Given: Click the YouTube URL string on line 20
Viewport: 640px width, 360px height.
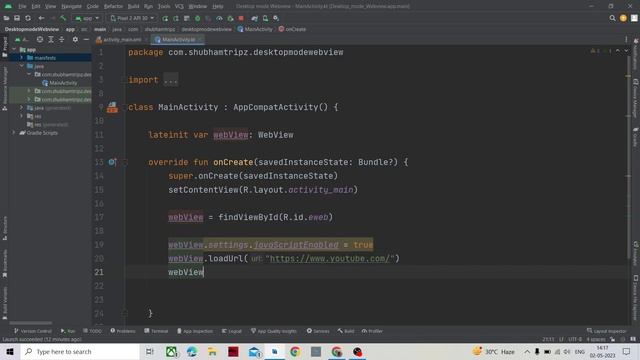Looking at the screenshot, I should 330,258.
